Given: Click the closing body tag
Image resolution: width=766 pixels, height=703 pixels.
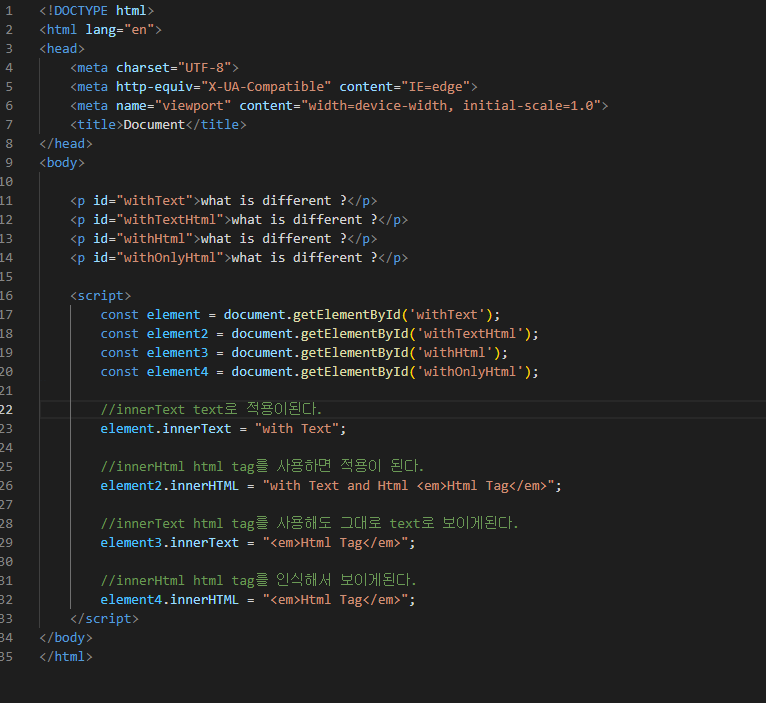Looking at the screenshot, I should tap(66, 638).
